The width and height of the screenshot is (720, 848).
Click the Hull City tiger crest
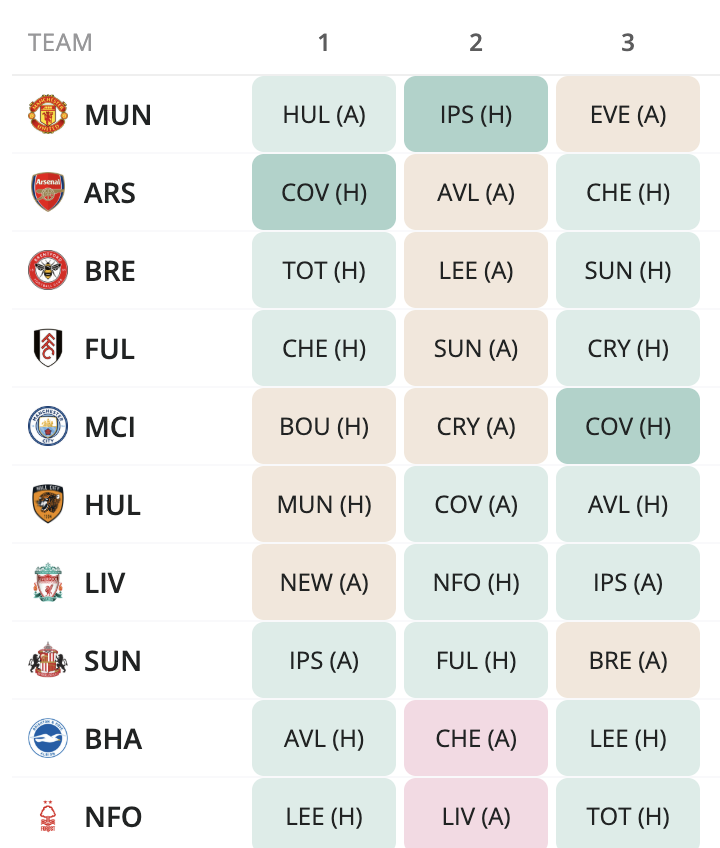point(48,504)
